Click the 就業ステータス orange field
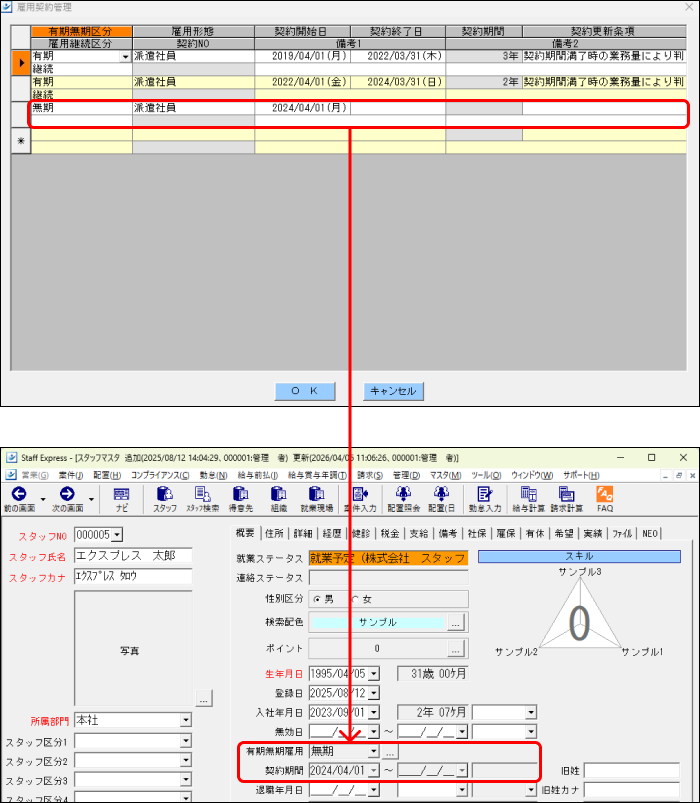This screenshot has height=803, width=700. (x=389, y=558)
